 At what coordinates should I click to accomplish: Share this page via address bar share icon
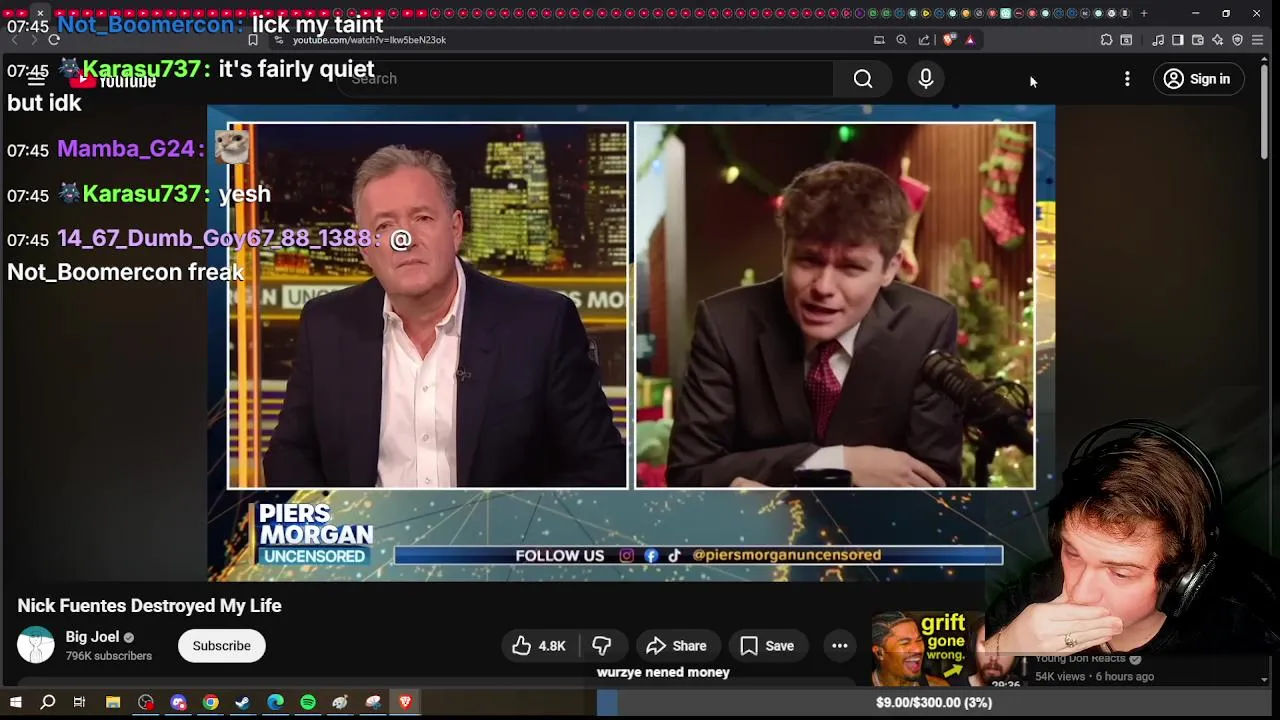(924, 40)
